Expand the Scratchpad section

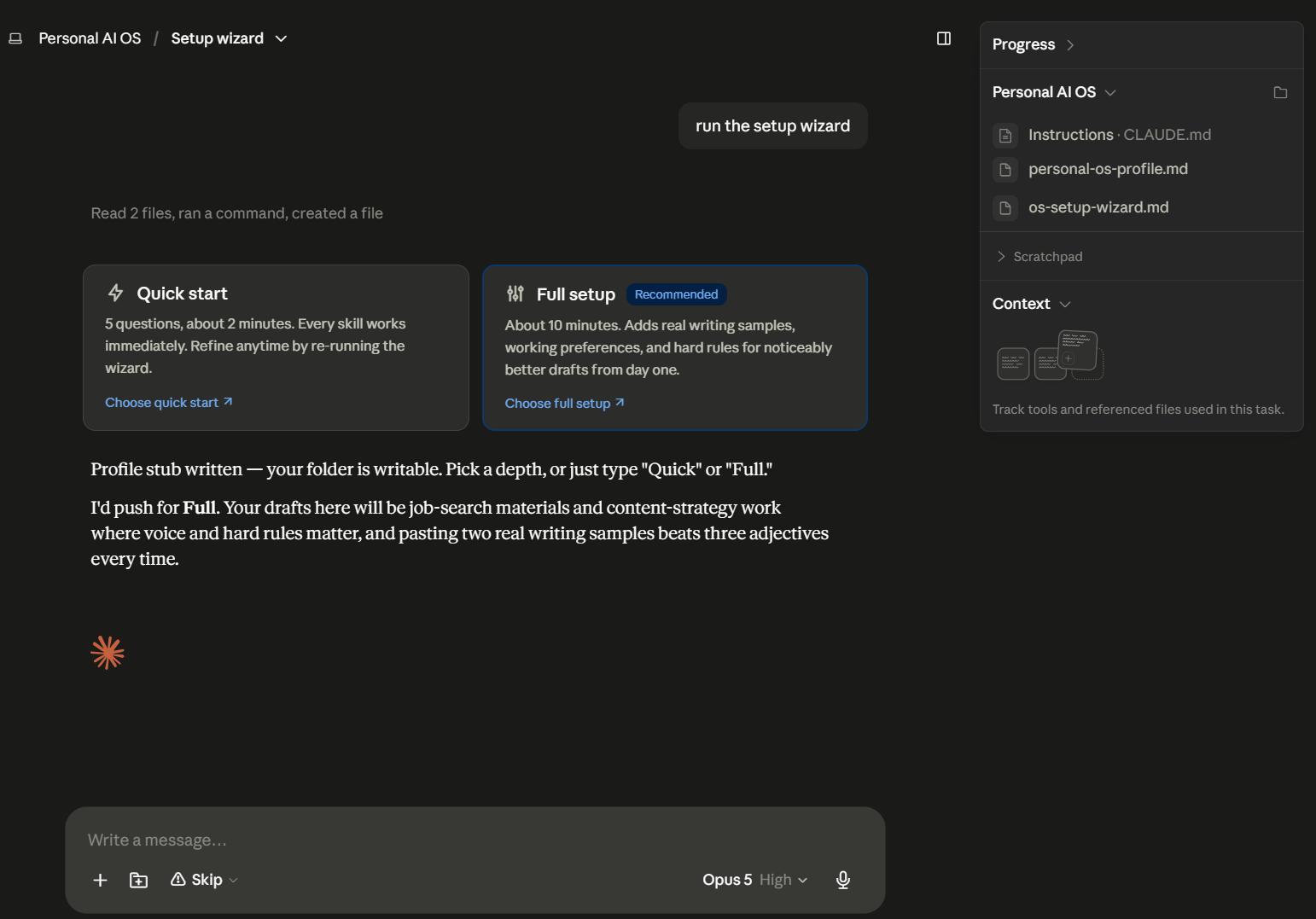[x=1039, y=257]
